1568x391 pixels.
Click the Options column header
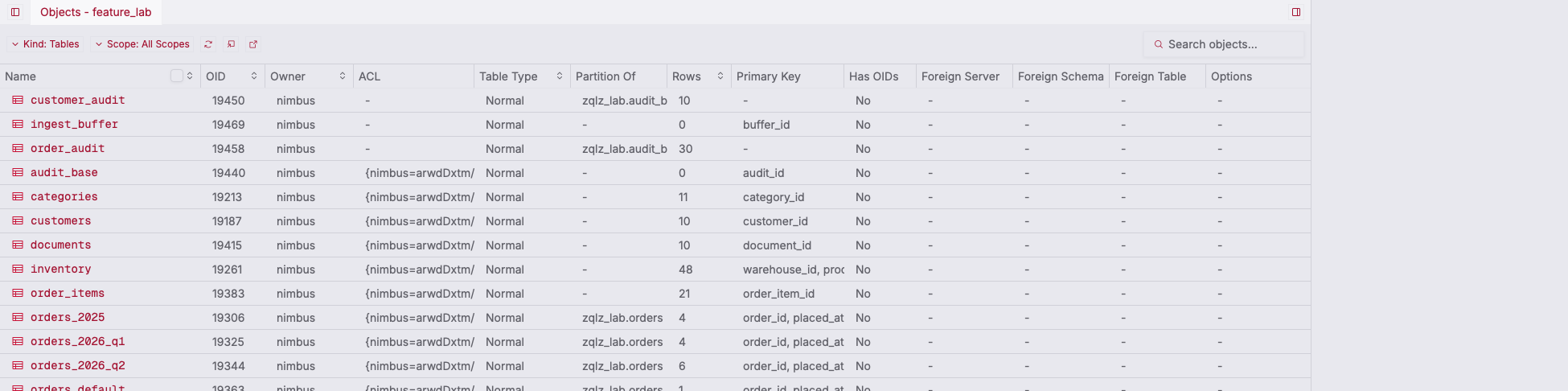[1258, 76]
